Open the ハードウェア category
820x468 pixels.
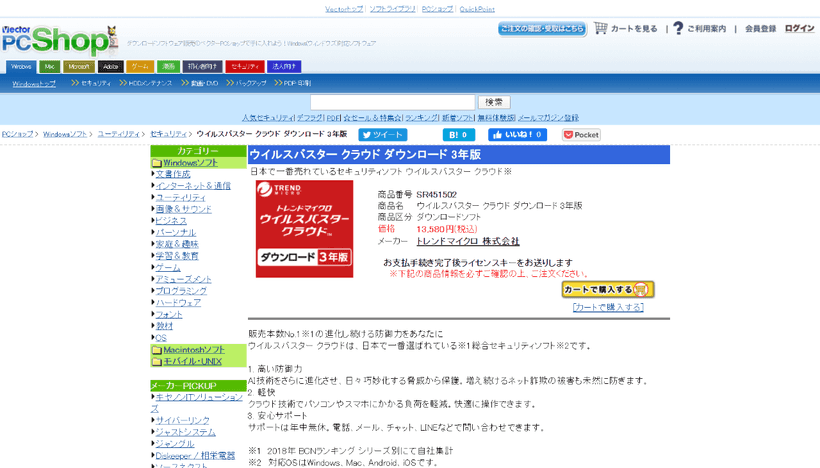[x=178, y=303]
